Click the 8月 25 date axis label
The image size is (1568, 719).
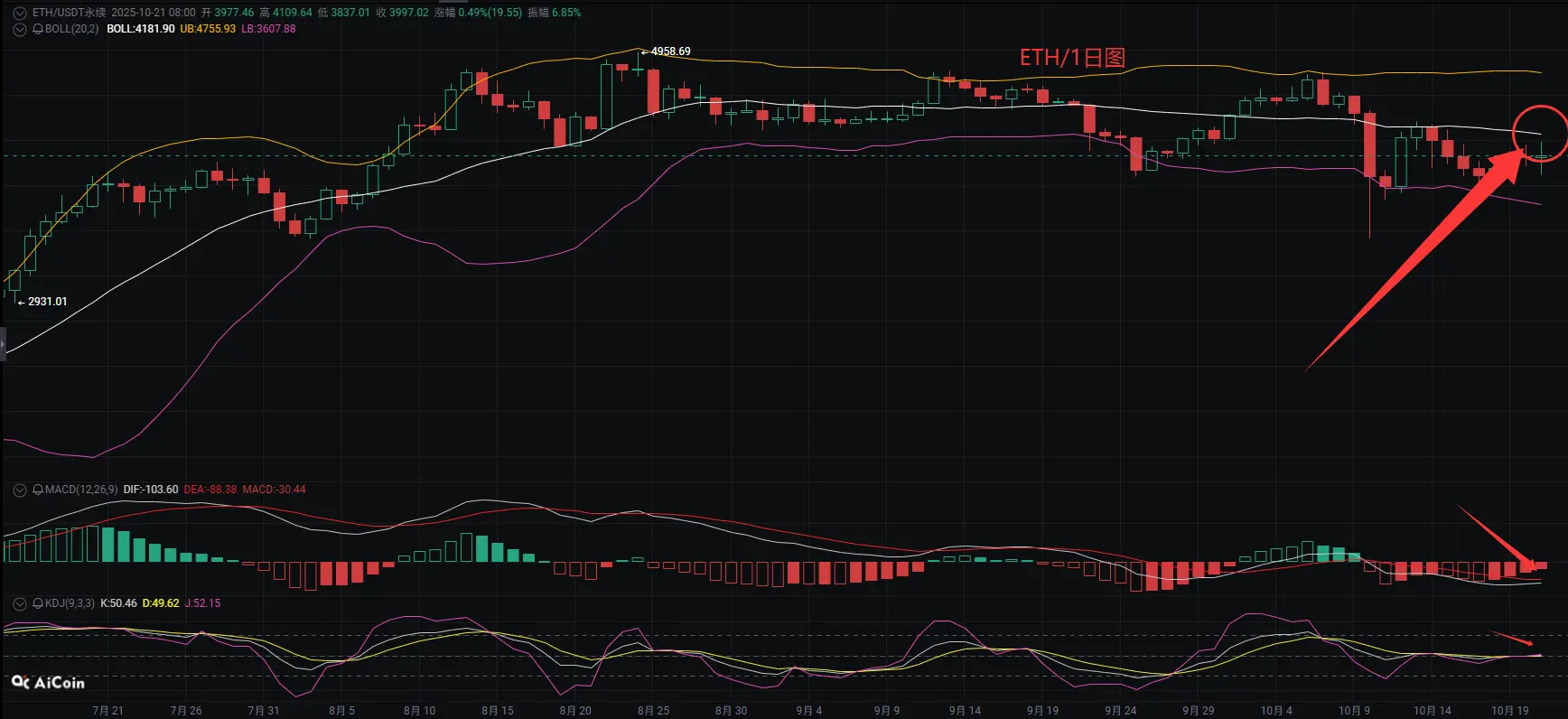click(x=653, y=711)
